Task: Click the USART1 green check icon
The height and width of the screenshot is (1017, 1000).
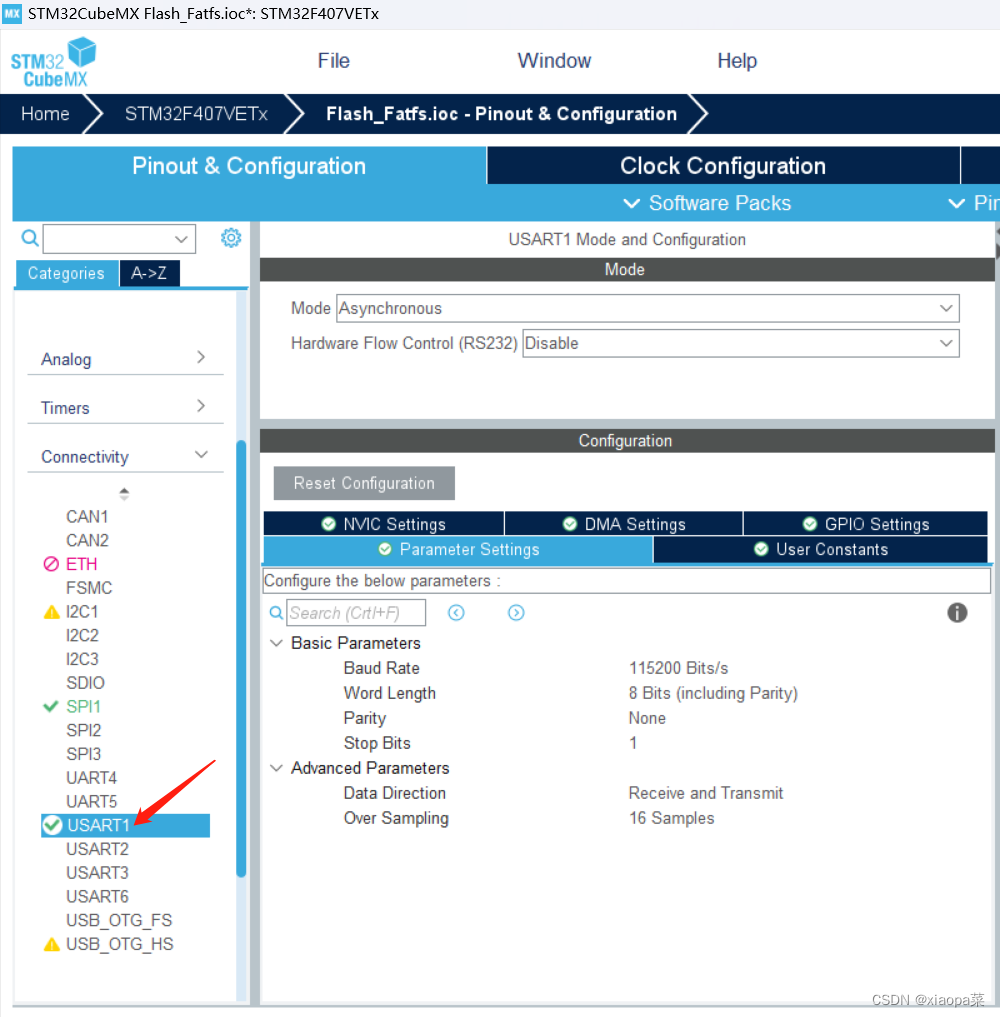Action: [52, 825]
